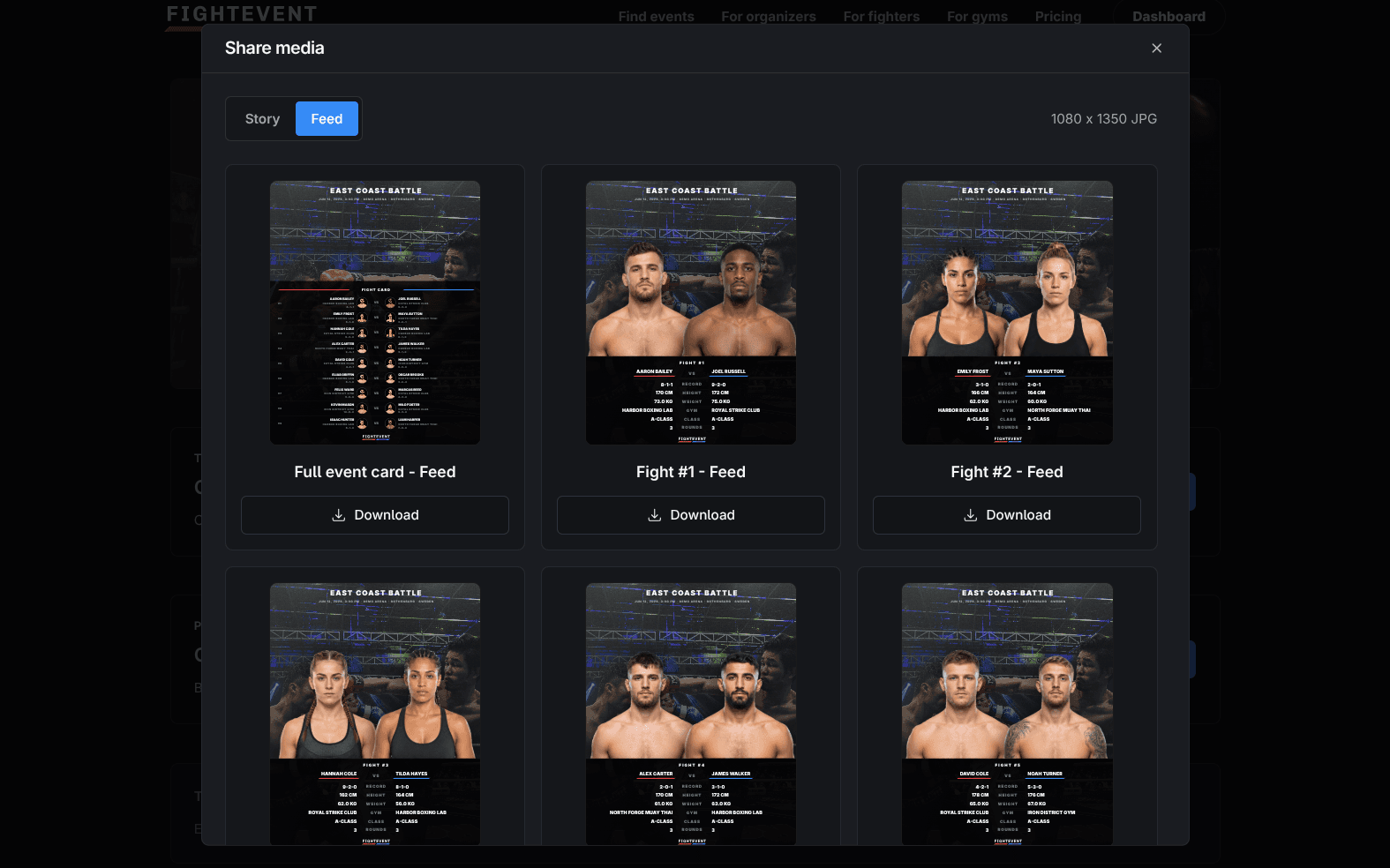Screen dimensions: 1390x868
Task: Click download icon under Fight #1
Action: coord(654,515)
